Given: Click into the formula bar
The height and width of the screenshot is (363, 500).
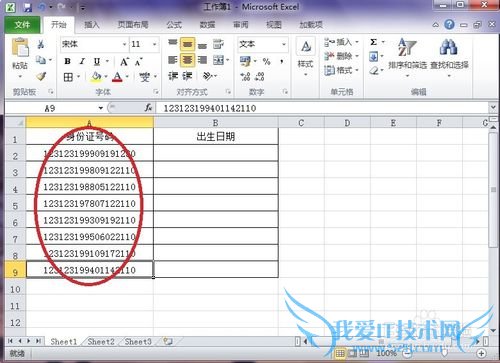Looking at the screenshot, I should (323, 108).
